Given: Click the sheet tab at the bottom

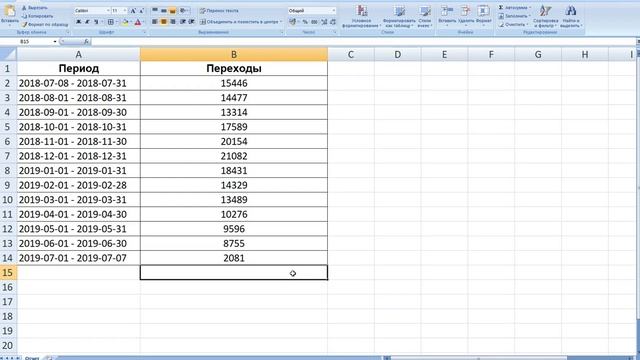Looking at the screenshot, I should point(32,358).
